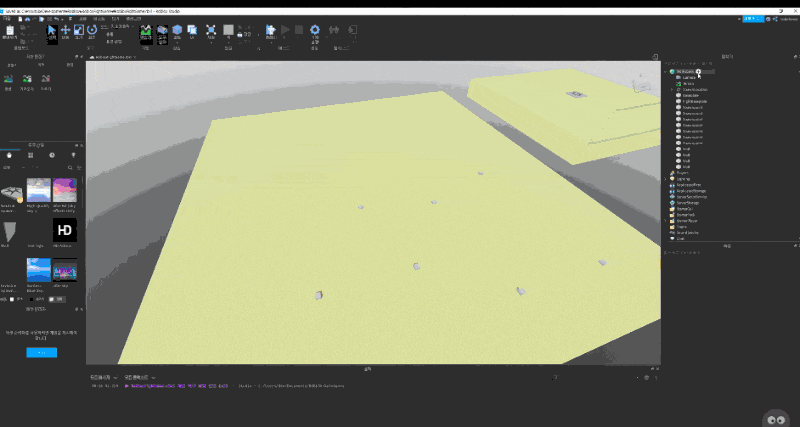Select ServerScriptService in the Explorer
Screen dimensions: 800x427
691,197
